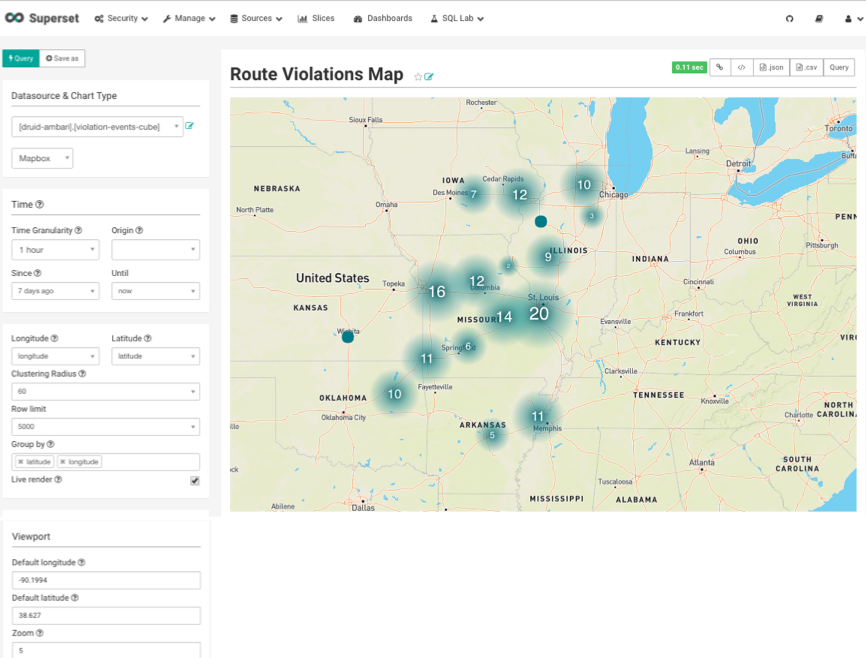Click the embed code icon
The height and width of the screenshot is (658, 866).
click(x=741, y=67)
